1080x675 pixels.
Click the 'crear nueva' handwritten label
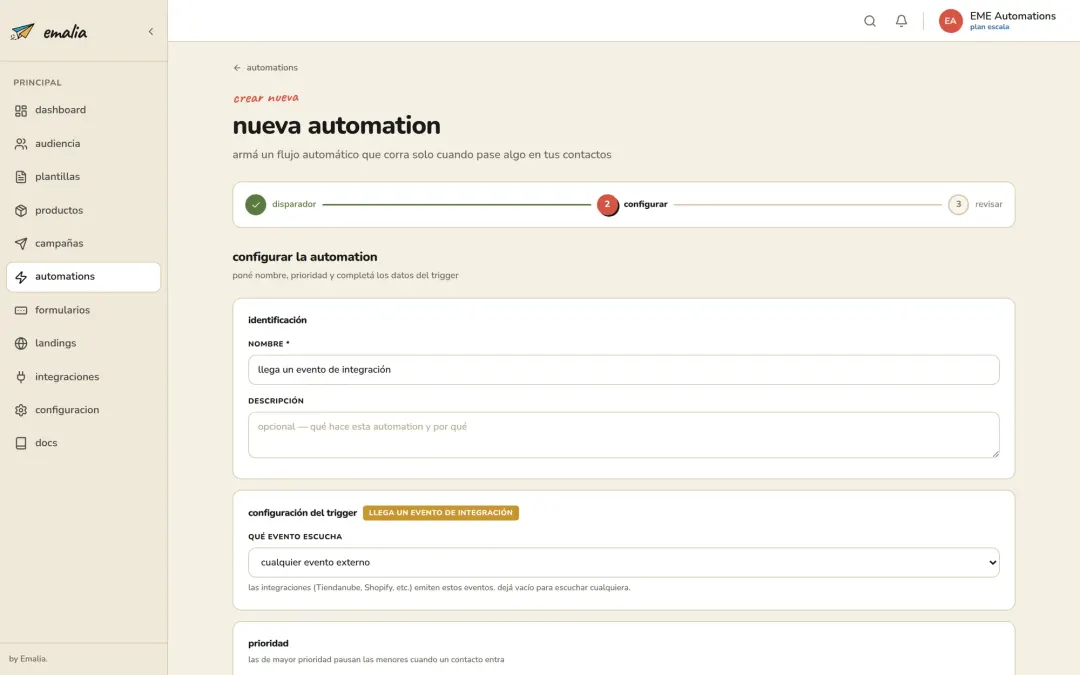(266, 98)
